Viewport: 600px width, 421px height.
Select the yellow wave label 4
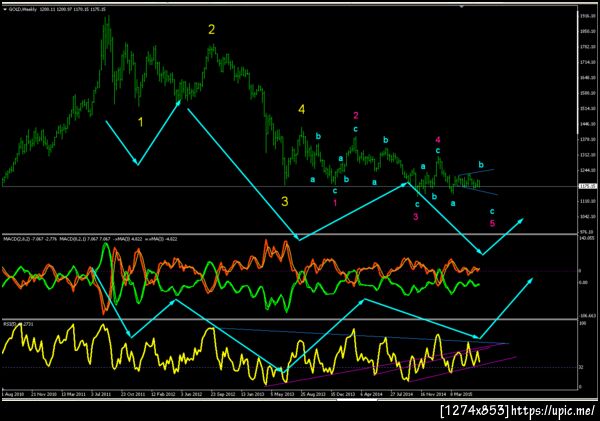point(302,109)
